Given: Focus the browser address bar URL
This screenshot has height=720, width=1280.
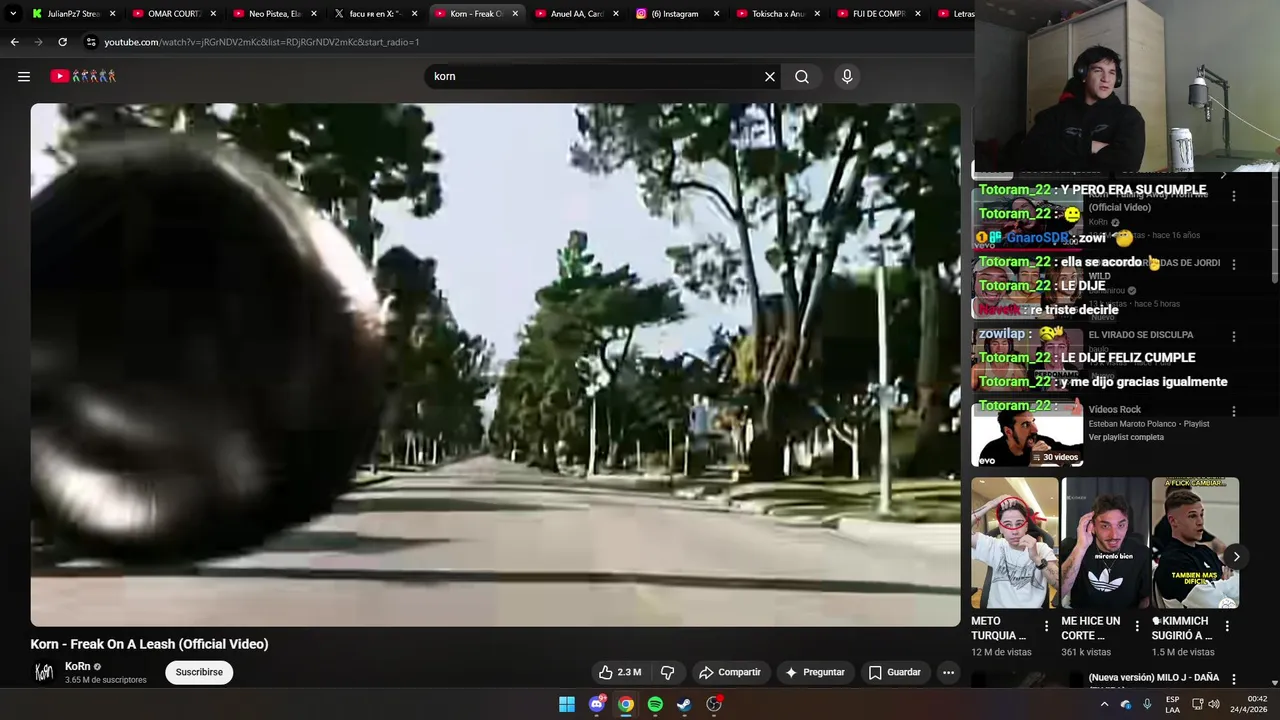Looking at the screenshot, I should pos(262,42).
